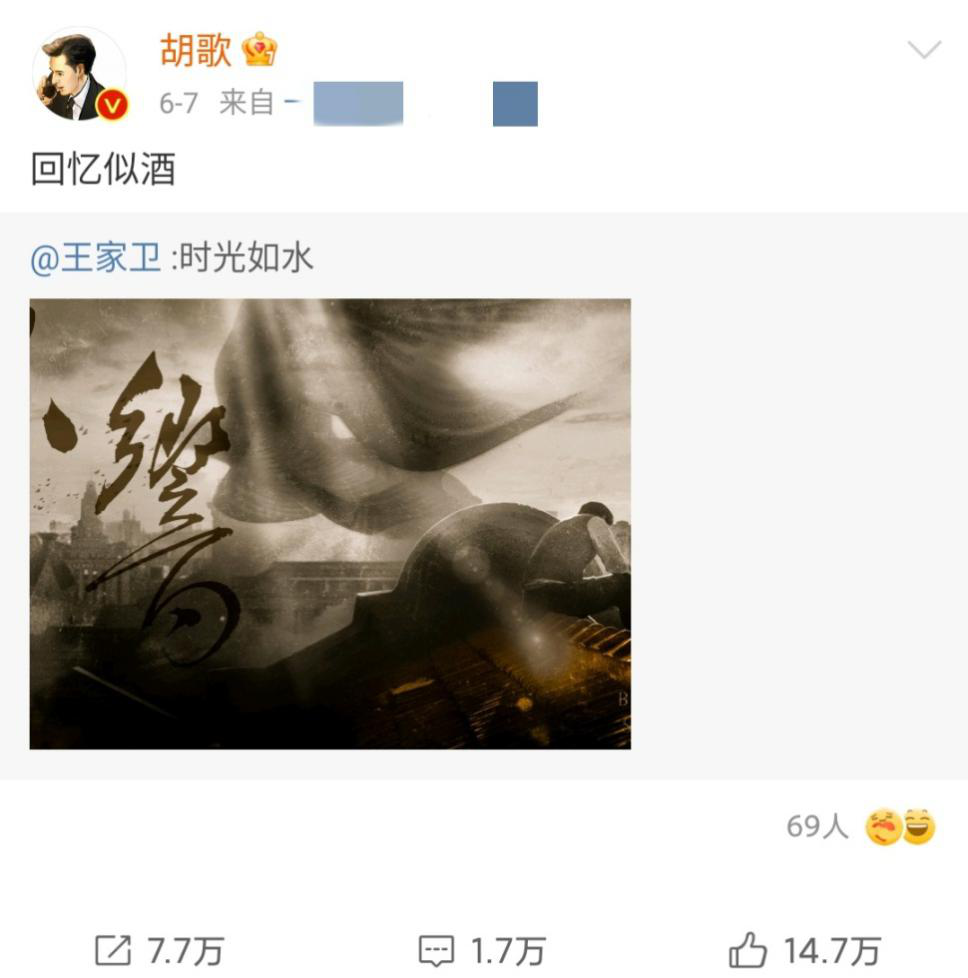The image size is (968, 978).
Task: Open the @王家卫 mention link
Action: point(95,257)
